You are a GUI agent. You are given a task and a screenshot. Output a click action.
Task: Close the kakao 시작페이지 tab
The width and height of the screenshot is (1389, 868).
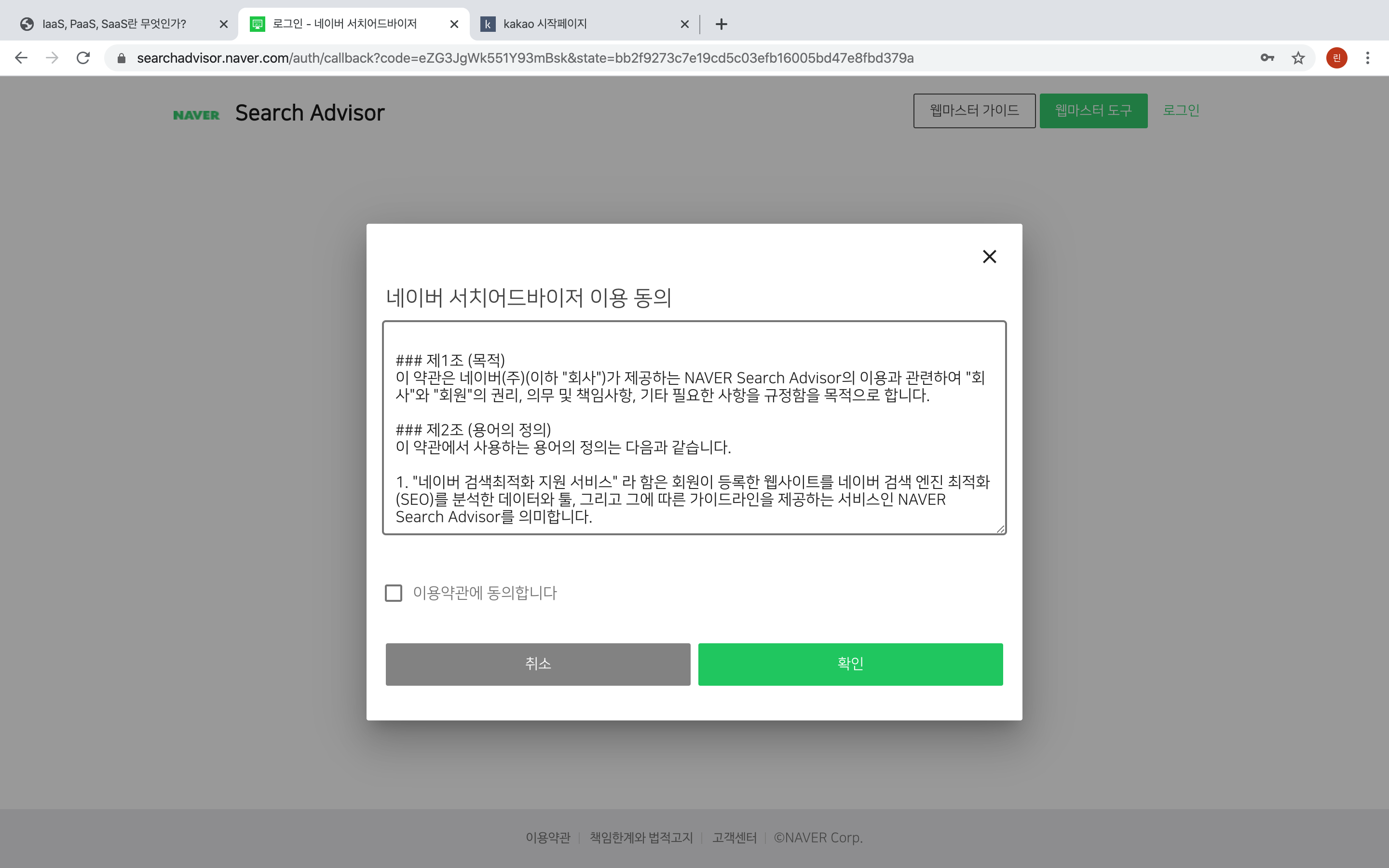tap(684, 24)
